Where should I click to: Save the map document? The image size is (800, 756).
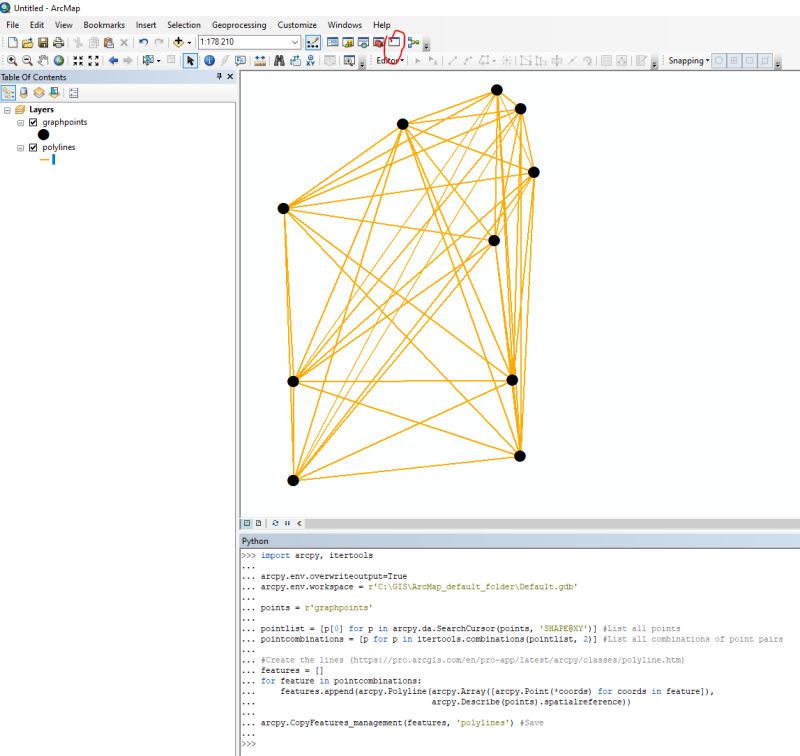point(41,42)
